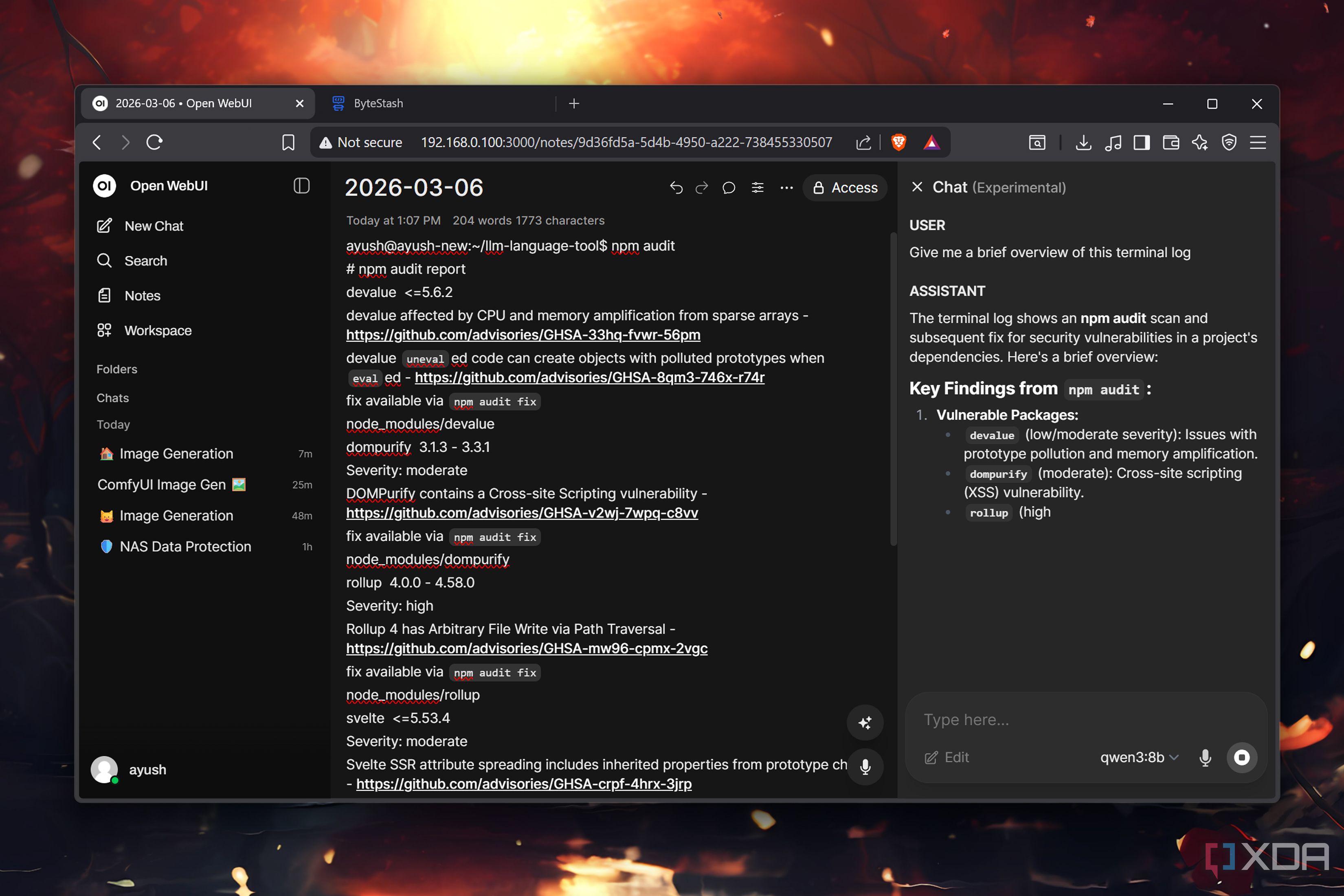Stop the response generation
The image size is (1344, 896).
coord(1241,757)
